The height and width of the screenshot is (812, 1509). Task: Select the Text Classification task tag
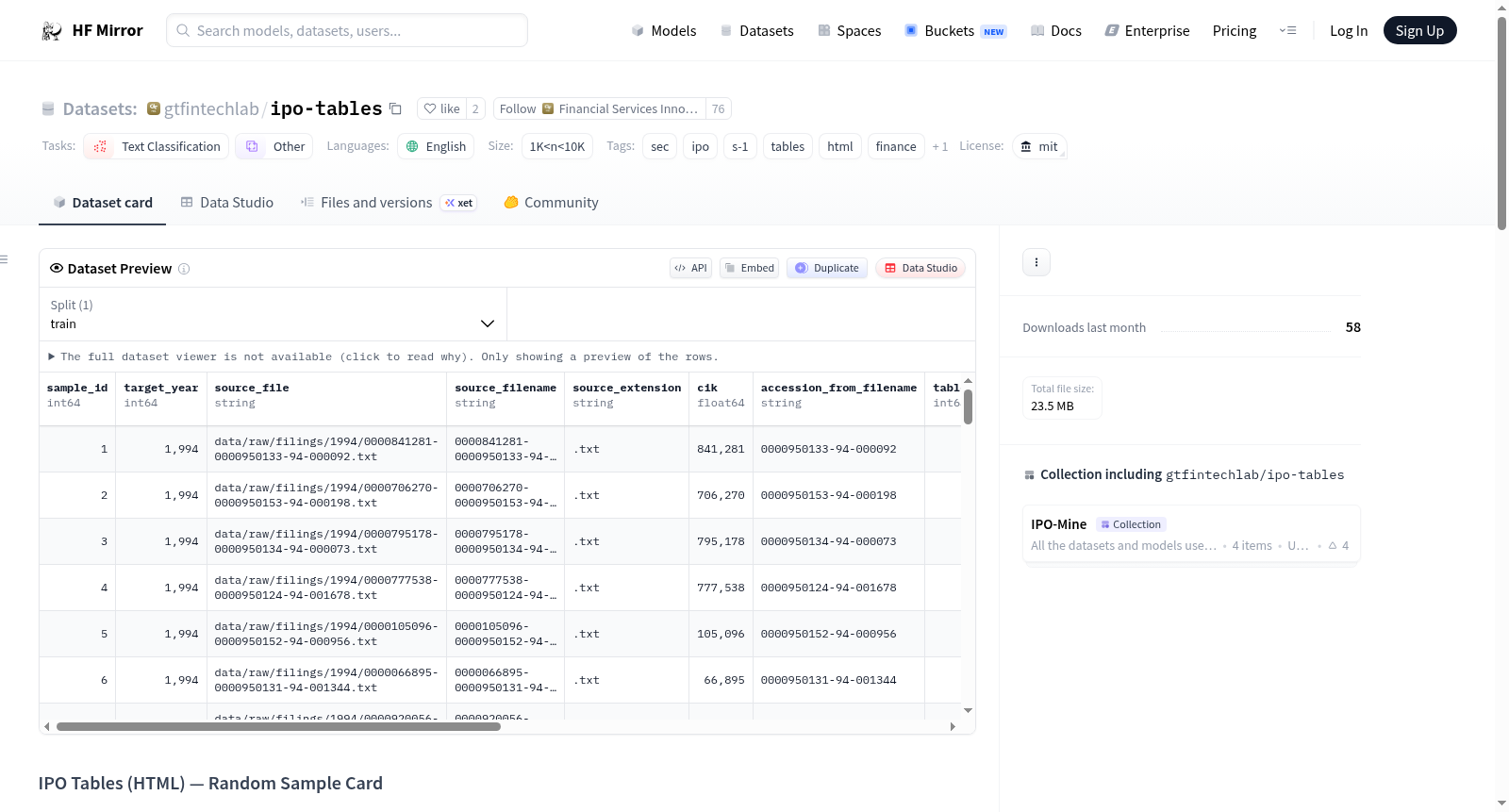pyautogui.click(x=156, y=146)
